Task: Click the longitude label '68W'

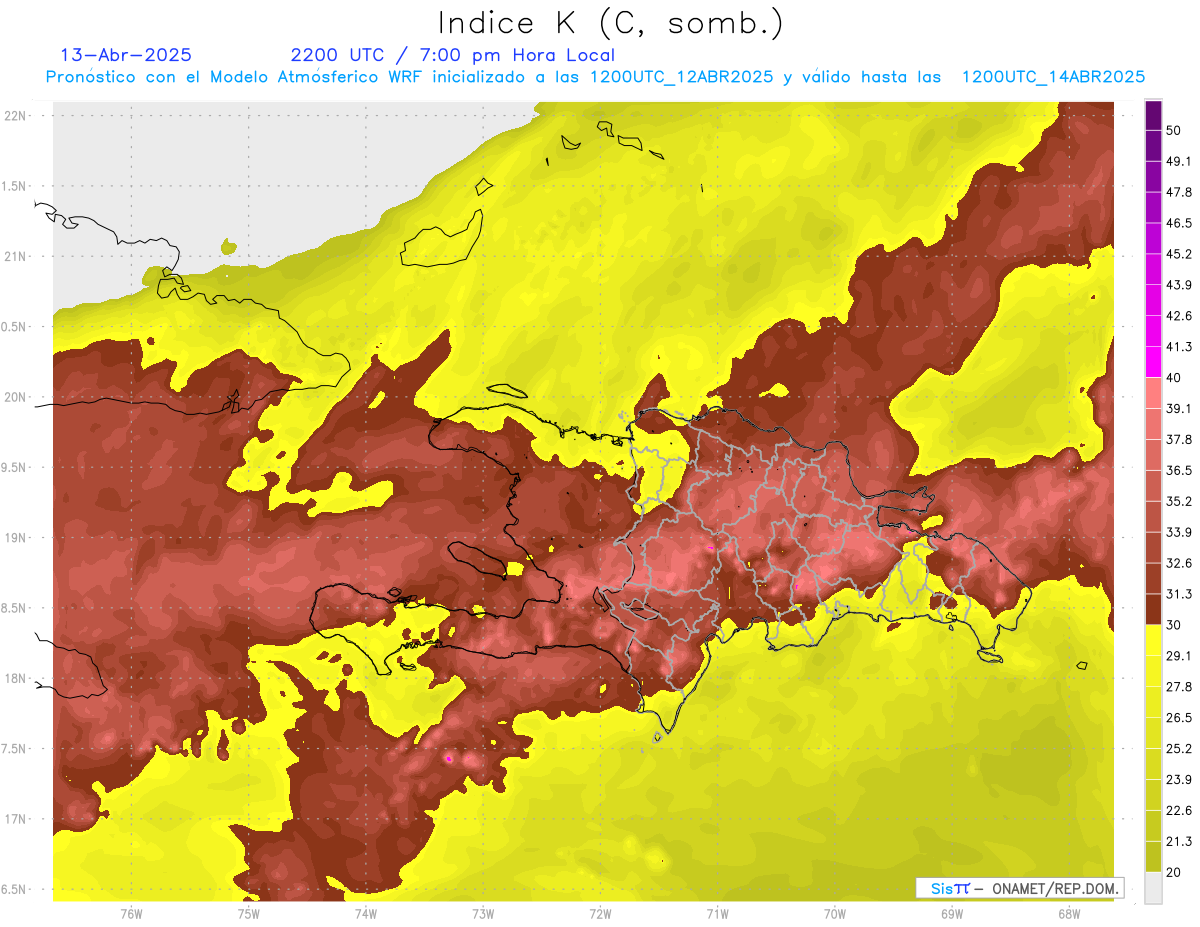Action: coord(1069,914)
